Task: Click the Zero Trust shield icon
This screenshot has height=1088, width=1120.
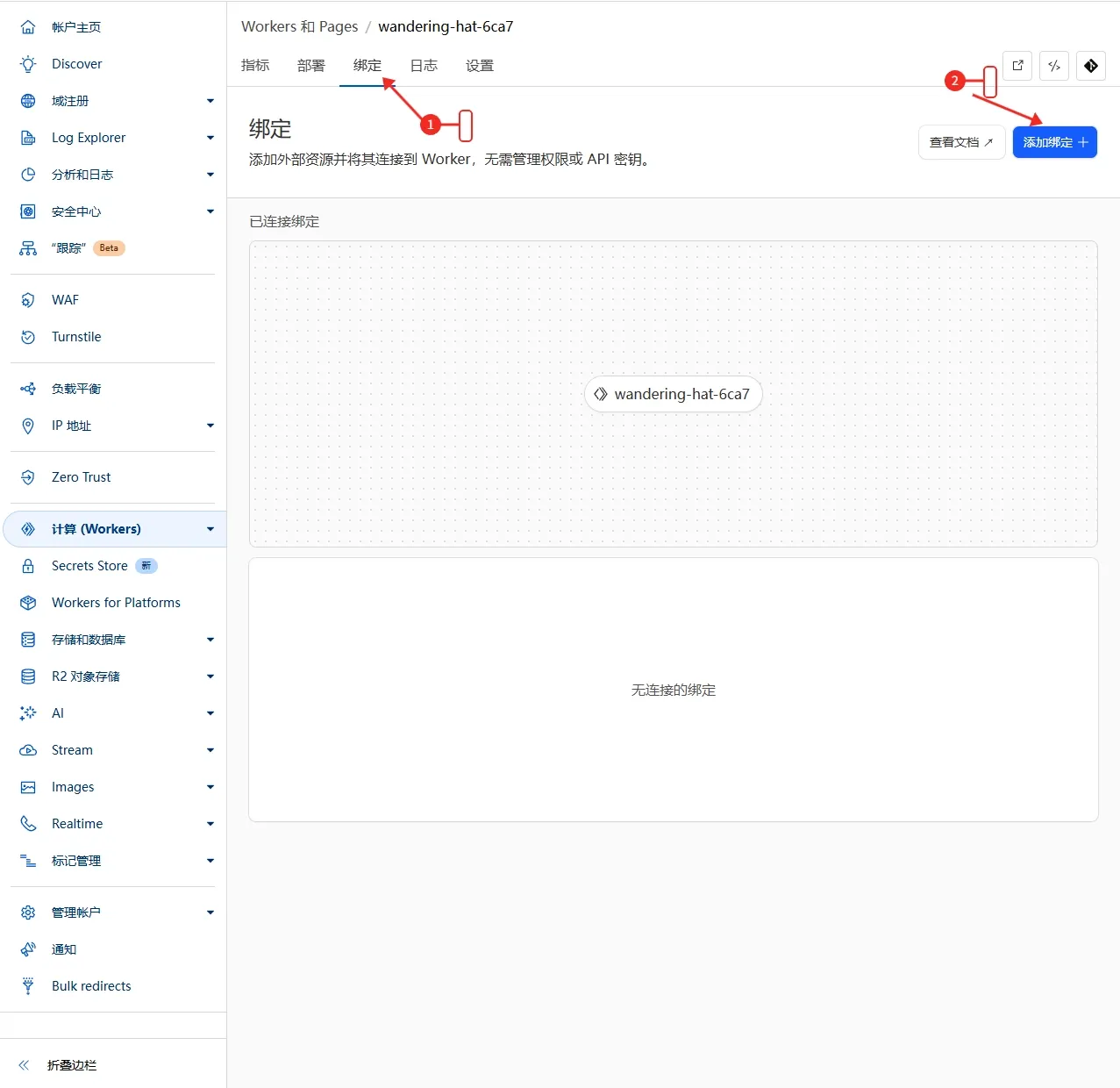Action: 28,477
